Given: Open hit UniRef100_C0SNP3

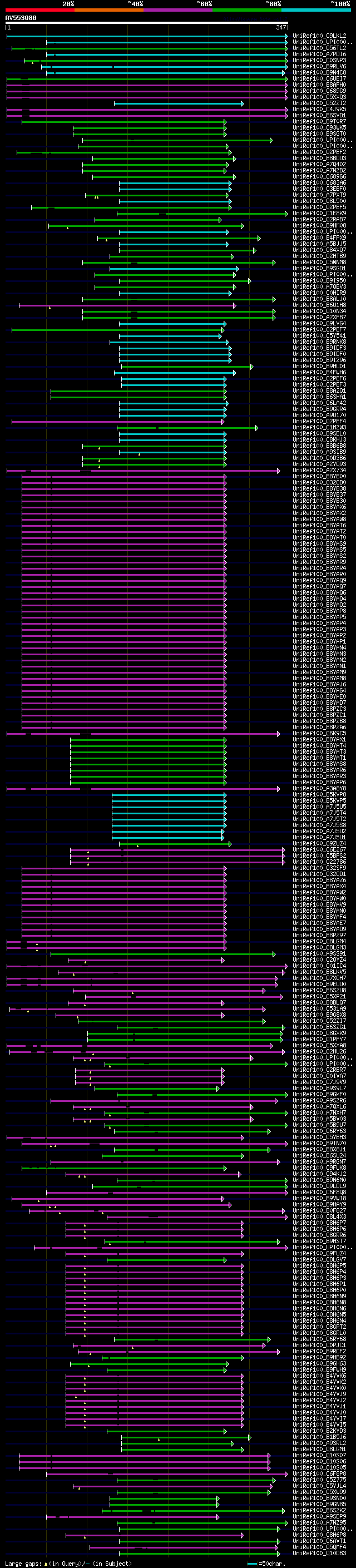Looking at the screenshot, I should (319, 60).
